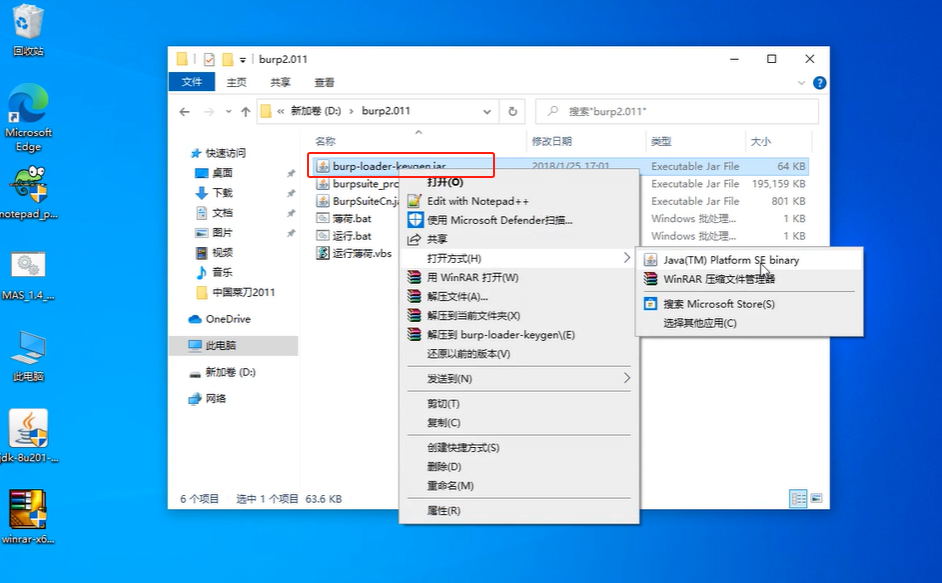Choose 解压到 burp-loader-keygen\(E) entry
Image resolution: width=942 pixels, height=583 pixels.
[519, 334]
